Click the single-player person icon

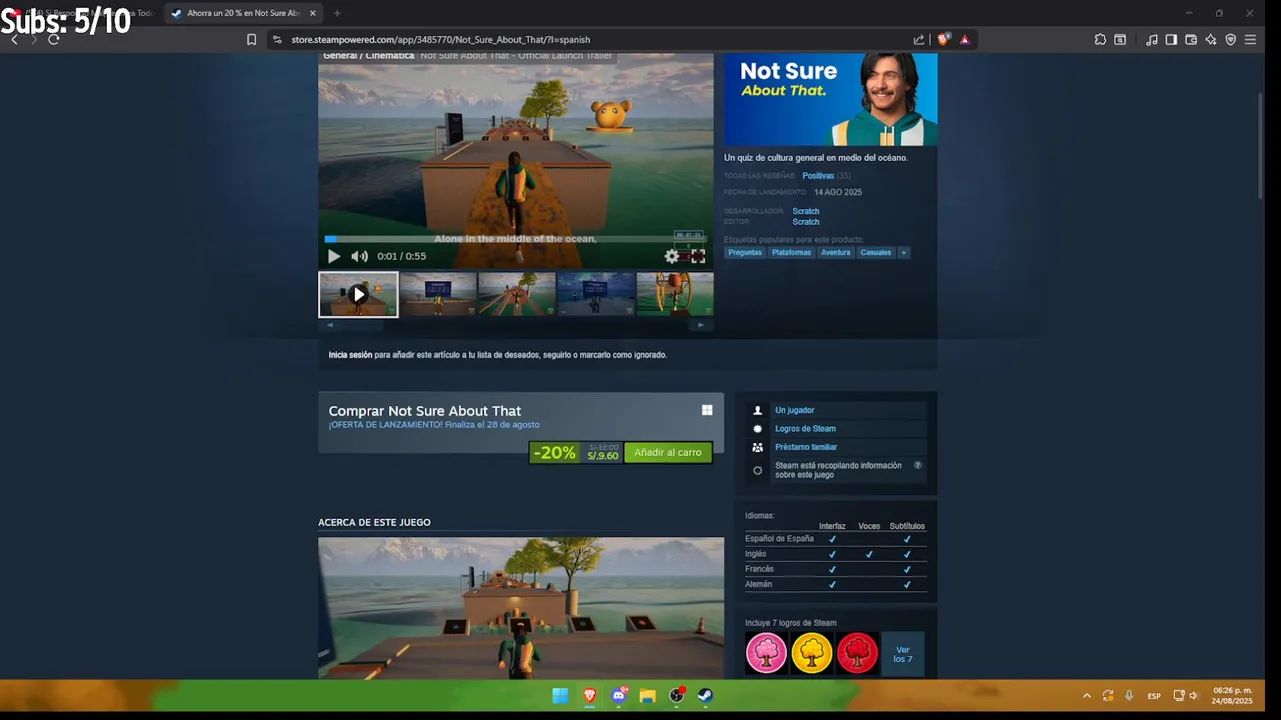click(x=757, y=410)
